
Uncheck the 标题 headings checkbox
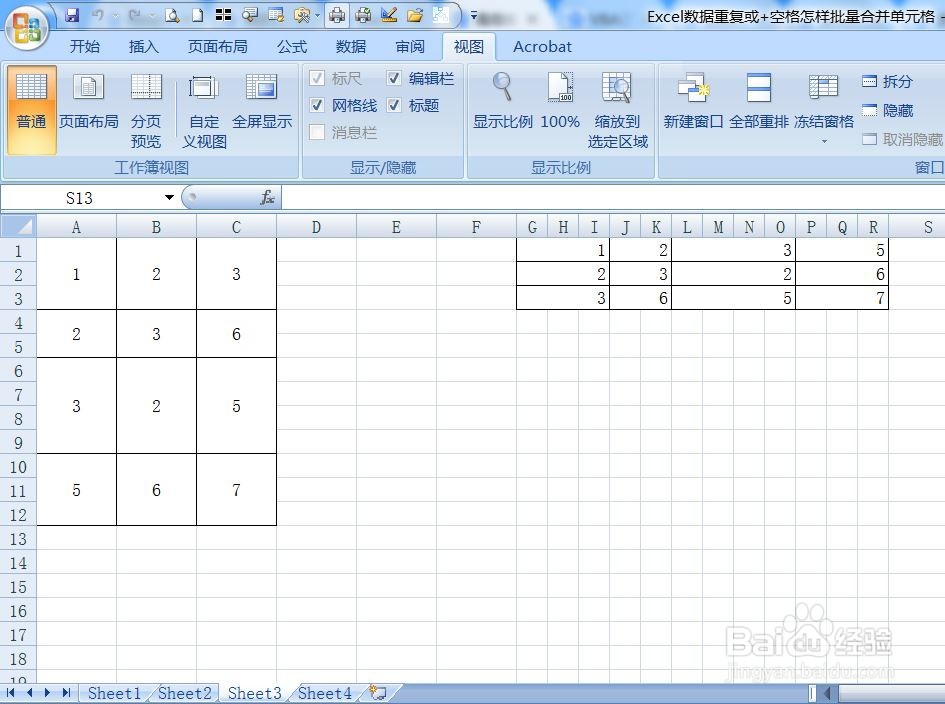(393, 105)
